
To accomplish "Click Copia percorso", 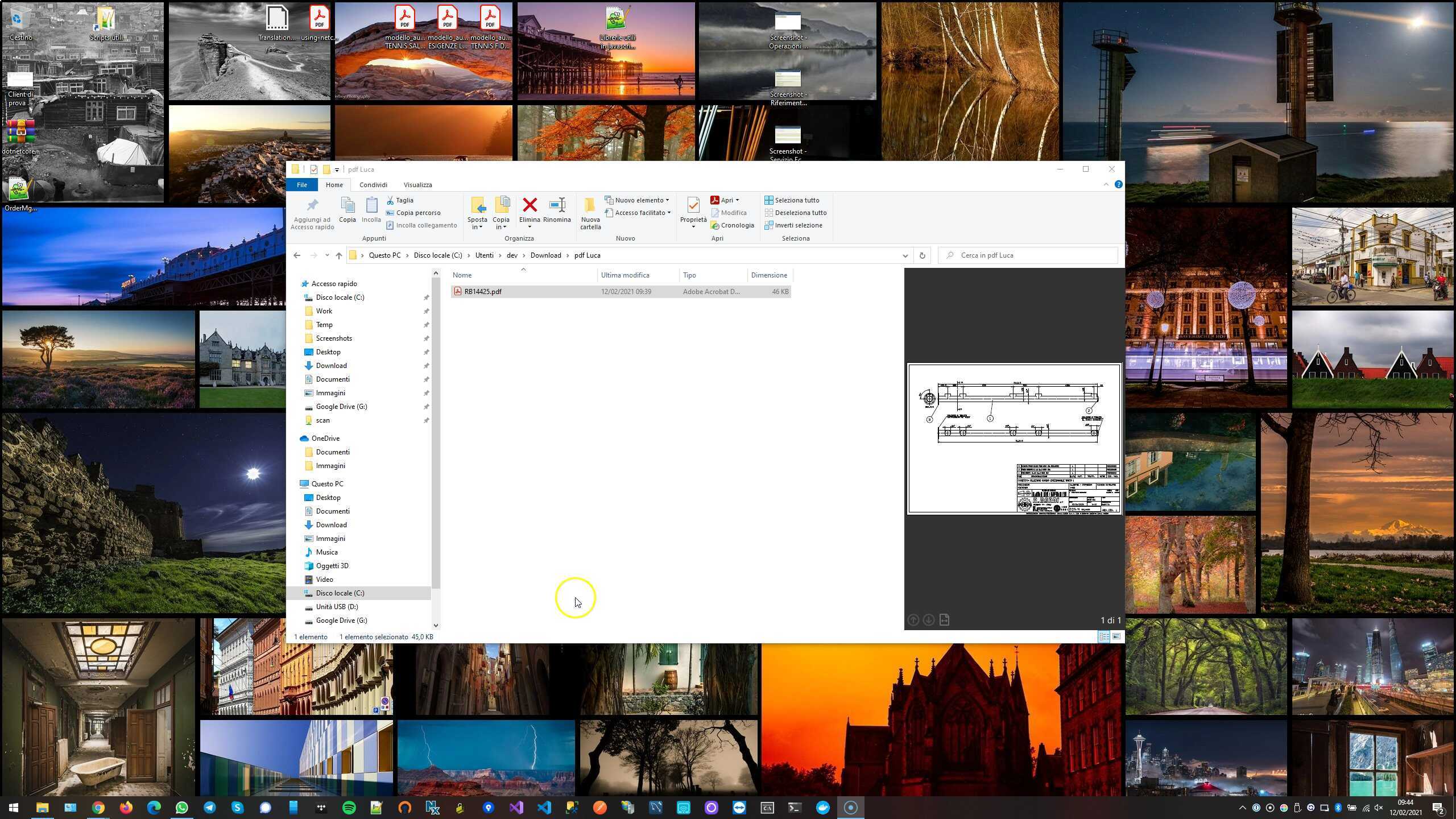I will [413, 213].
